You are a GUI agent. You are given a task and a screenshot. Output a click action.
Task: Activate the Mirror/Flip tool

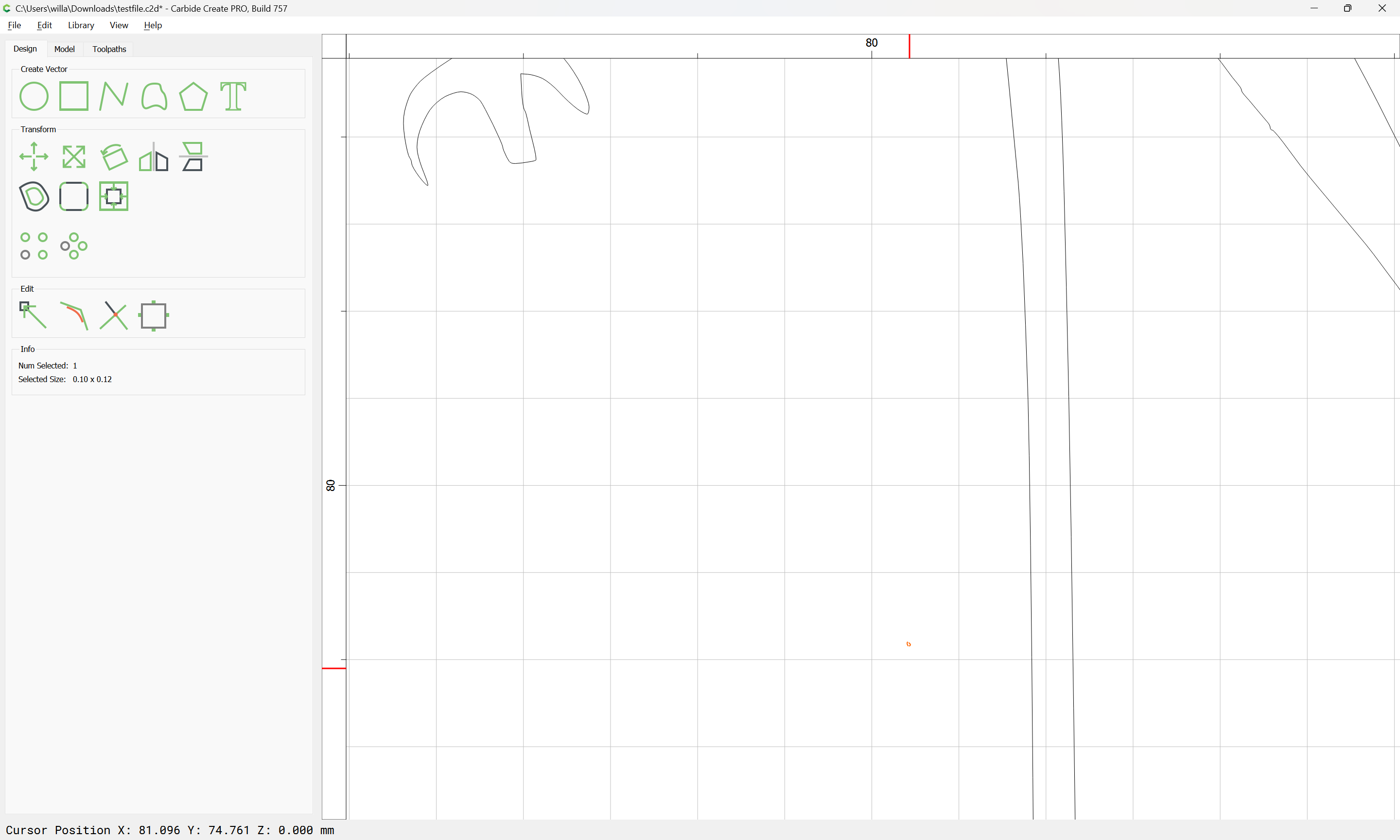pos(154,157)
